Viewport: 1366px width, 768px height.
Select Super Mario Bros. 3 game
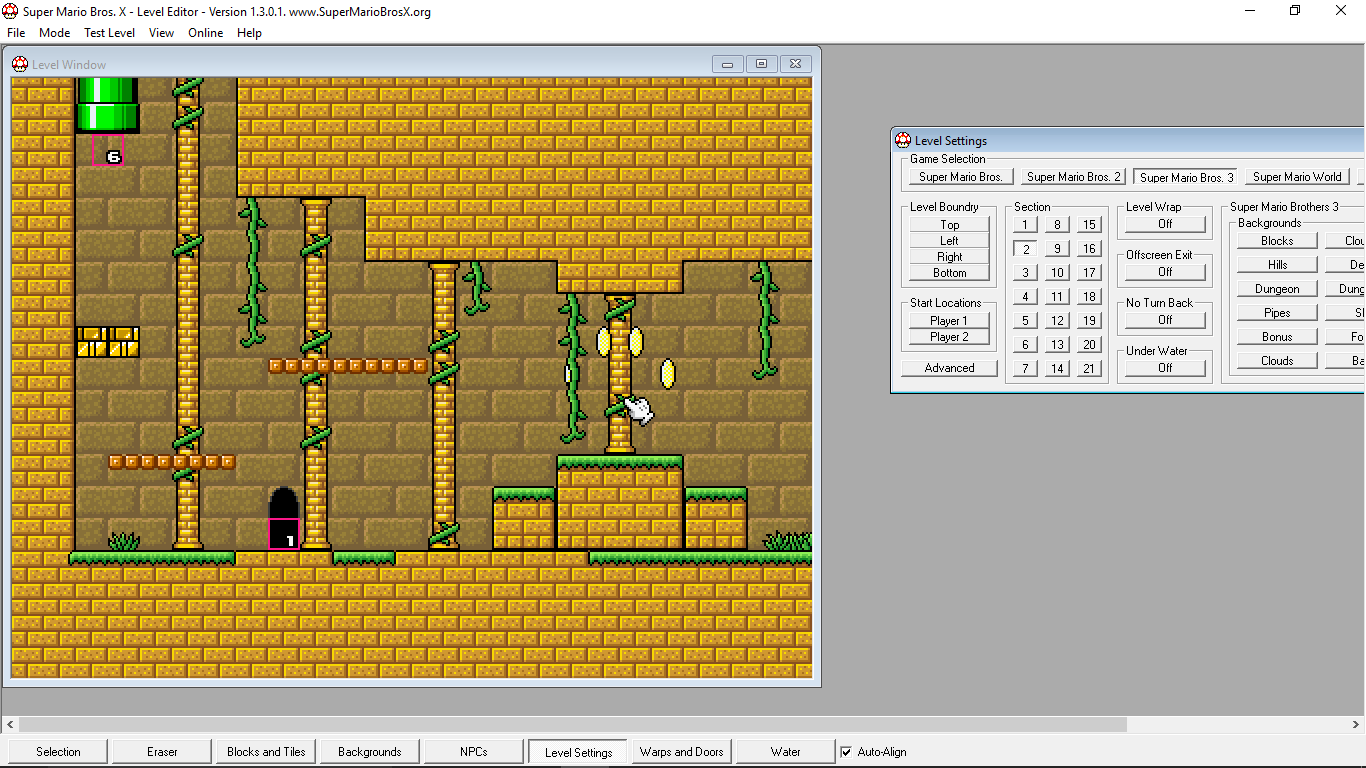(1186, 177)
